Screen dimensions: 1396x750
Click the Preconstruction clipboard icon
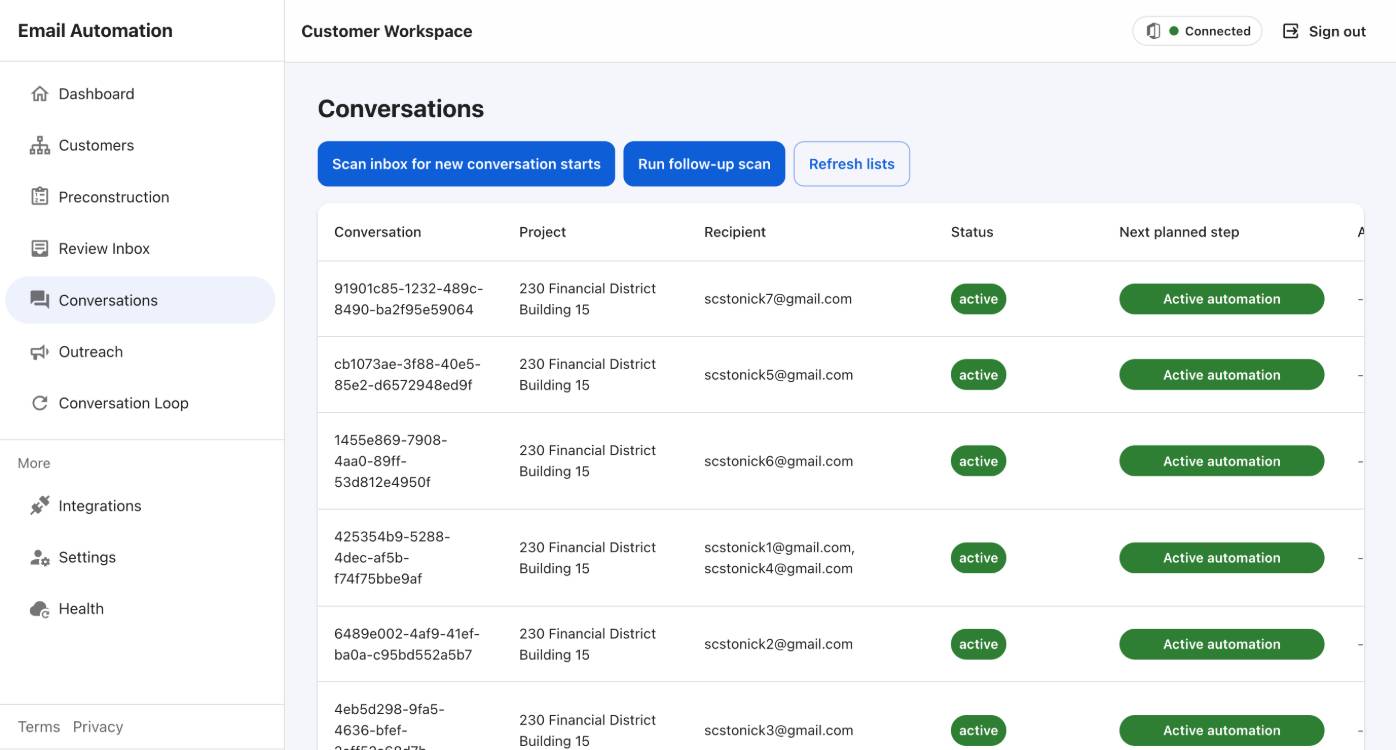pyautogui.click(x=40, y=197)
